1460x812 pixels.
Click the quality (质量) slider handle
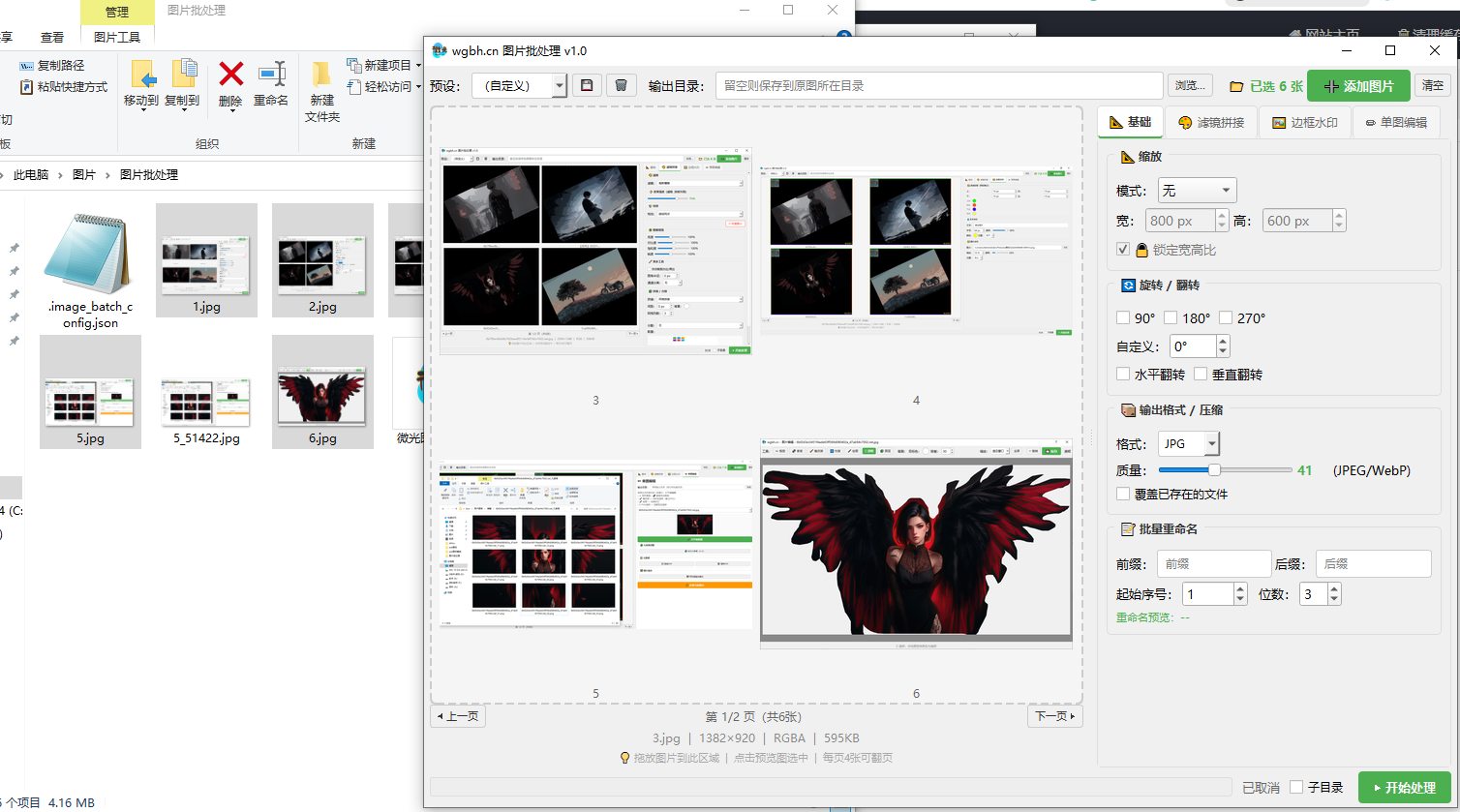[1214, 470]
